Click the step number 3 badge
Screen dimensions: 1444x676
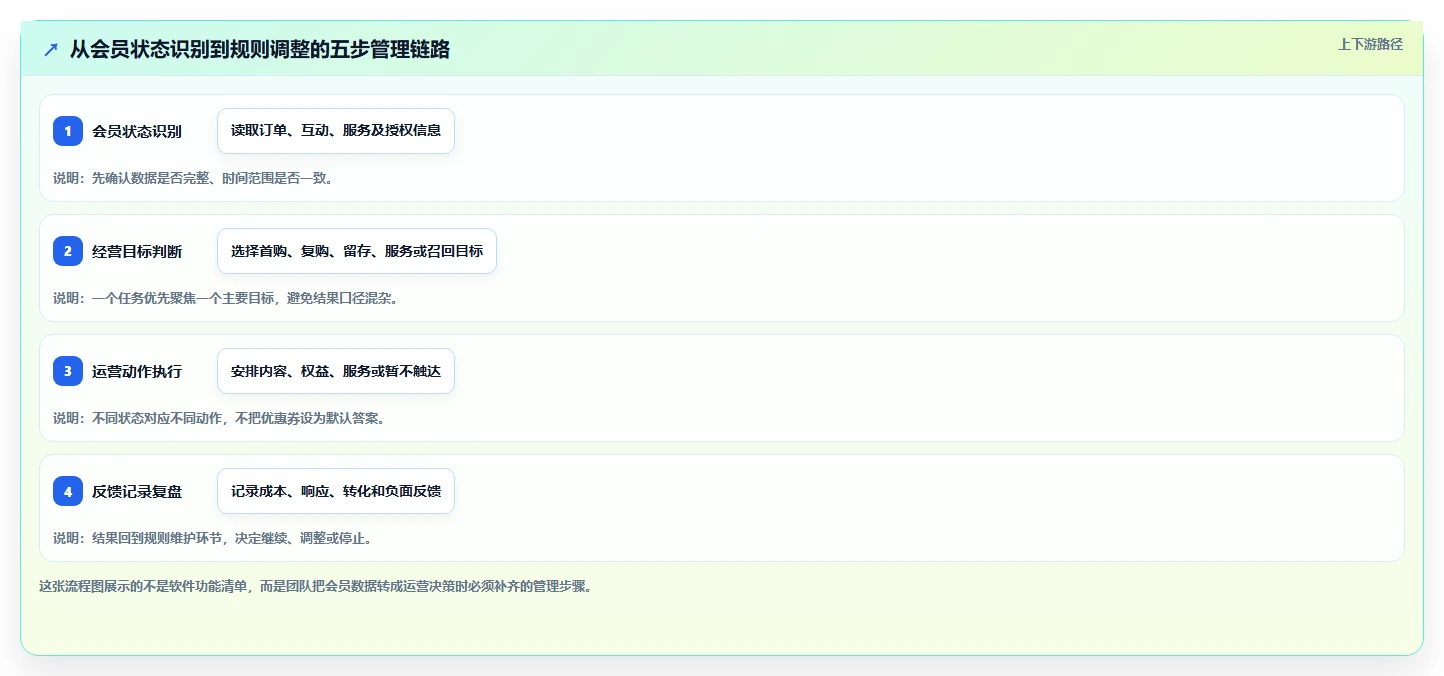coord(68,371)
